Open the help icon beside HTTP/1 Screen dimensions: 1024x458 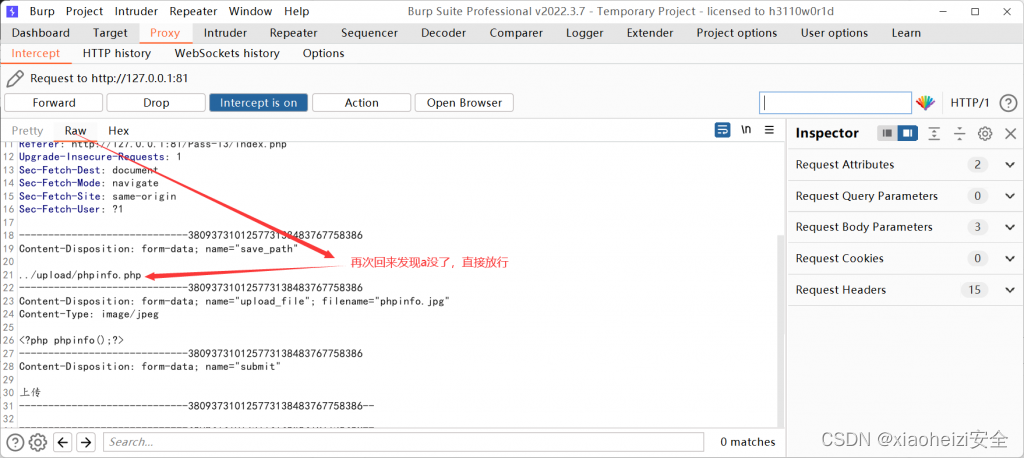[x=1008, y=103]
